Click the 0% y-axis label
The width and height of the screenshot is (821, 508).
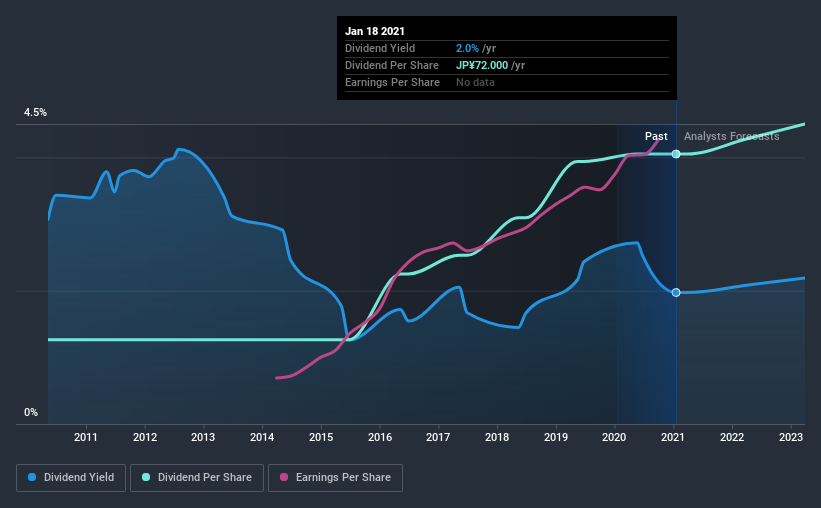point(31,413)
